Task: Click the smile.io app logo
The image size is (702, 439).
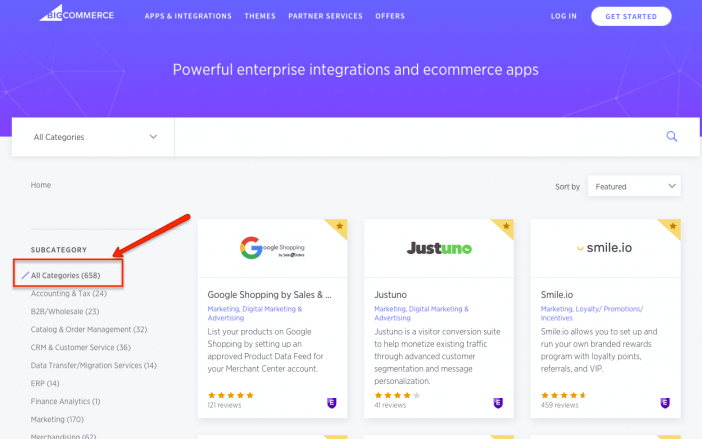Action: tap(604, 247)
